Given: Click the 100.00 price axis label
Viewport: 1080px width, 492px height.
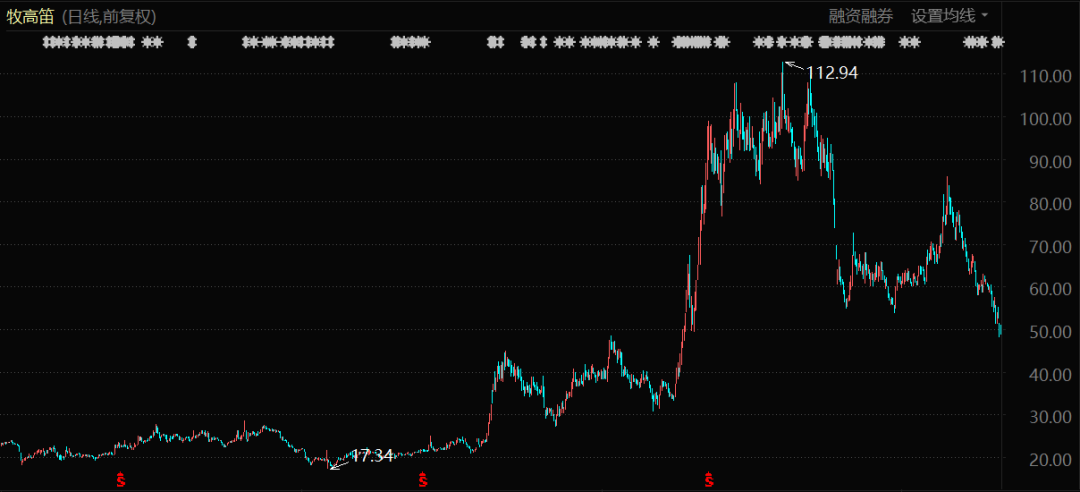Looking at the screenshot, I should pyautogui.click(x=1046, y=118).
